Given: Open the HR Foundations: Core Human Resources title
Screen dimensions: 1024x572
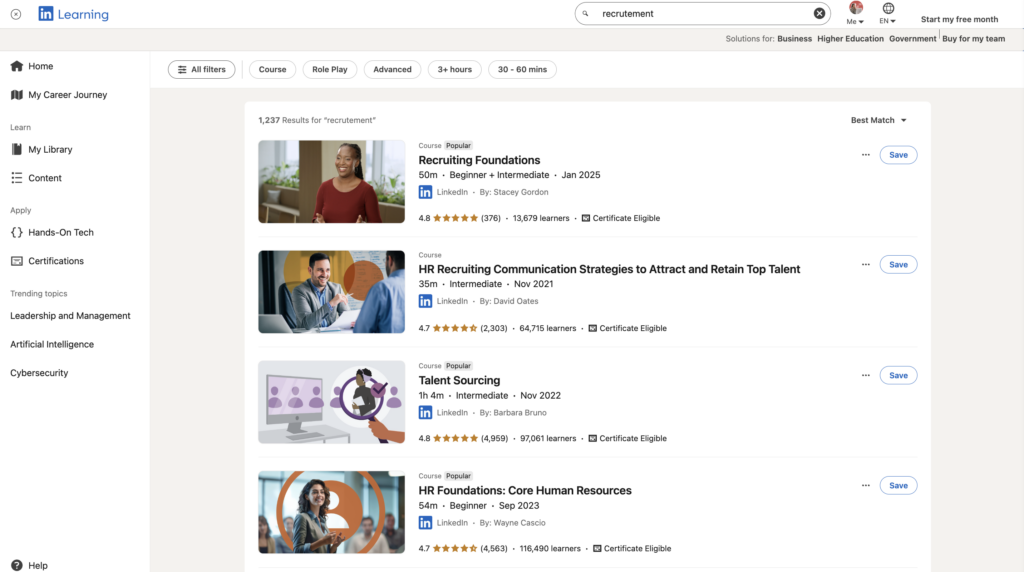Looking at the screenshot, I should [525, 490].
